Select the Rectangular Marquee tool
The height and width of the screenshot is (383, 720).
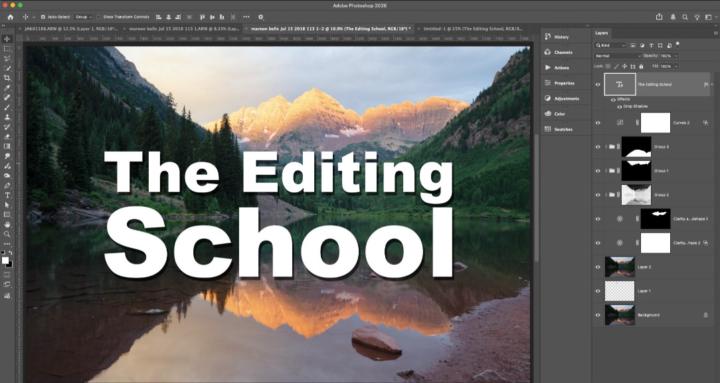[x=7, y=49]
